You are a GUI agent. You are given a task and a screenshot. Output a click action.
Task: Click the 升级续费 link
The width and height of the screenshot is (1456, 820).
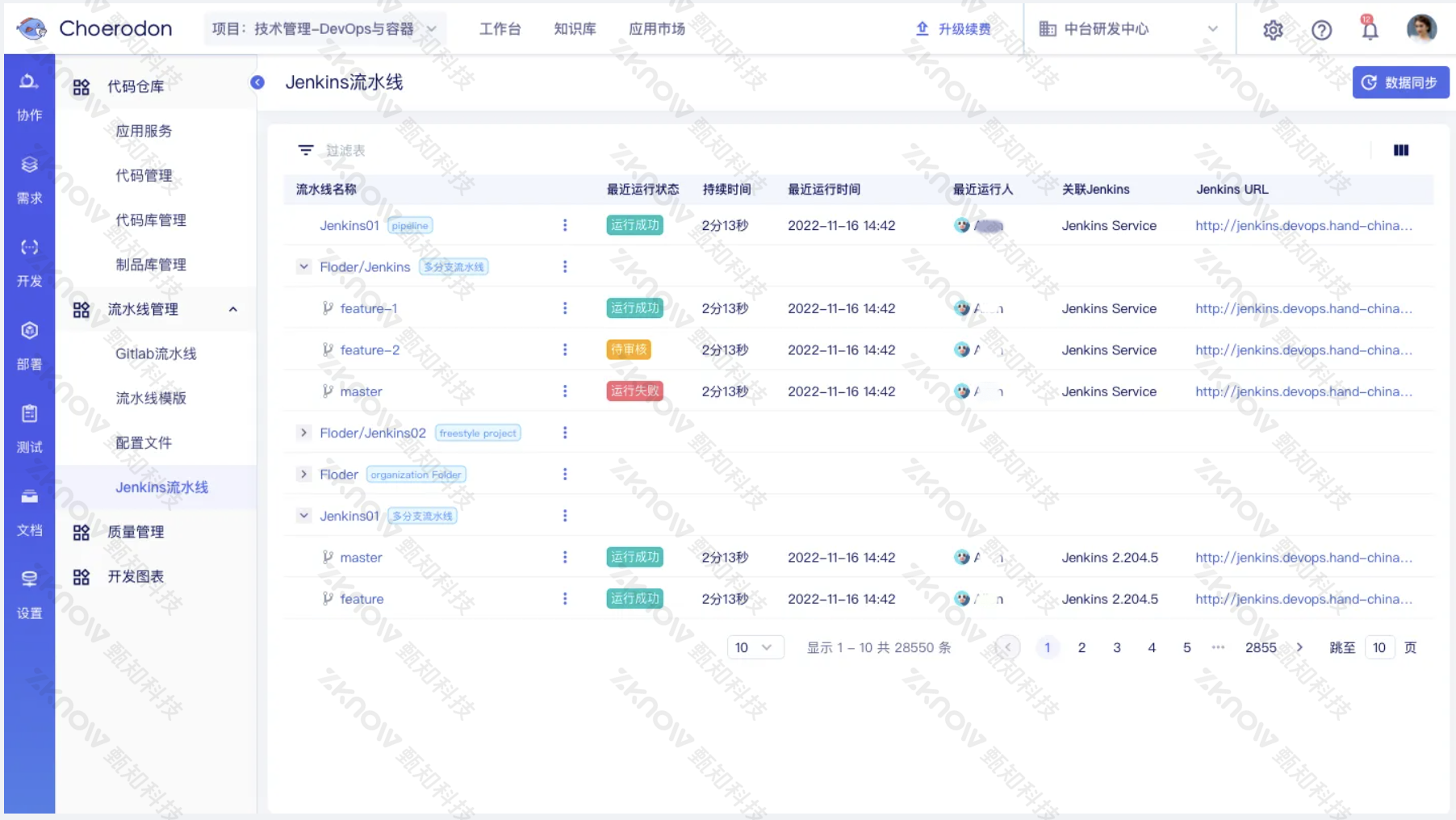click(x=953, y=29)
